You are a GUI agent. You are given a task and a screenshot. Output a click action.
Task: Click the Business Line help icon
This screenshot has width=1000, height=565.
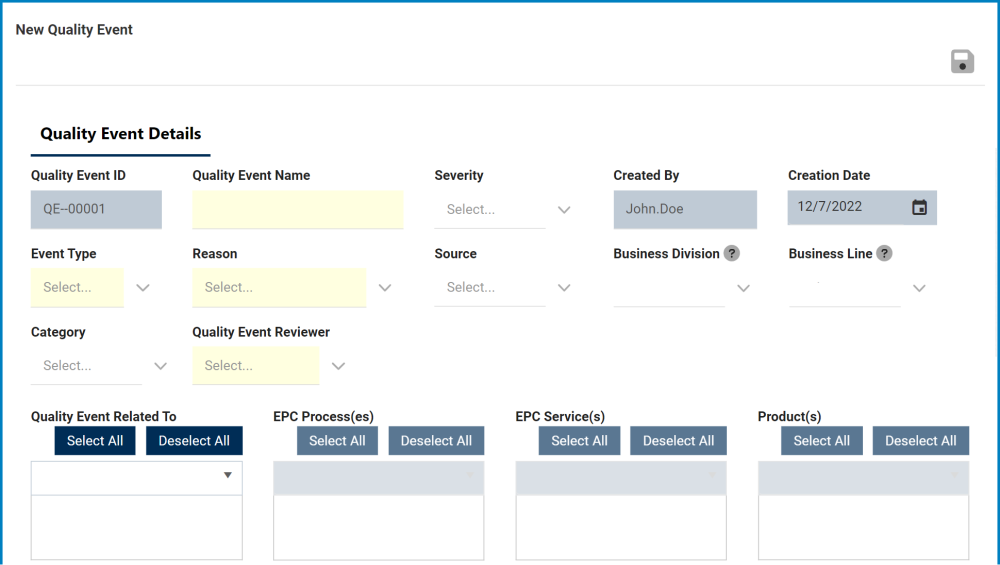[884, 254]
